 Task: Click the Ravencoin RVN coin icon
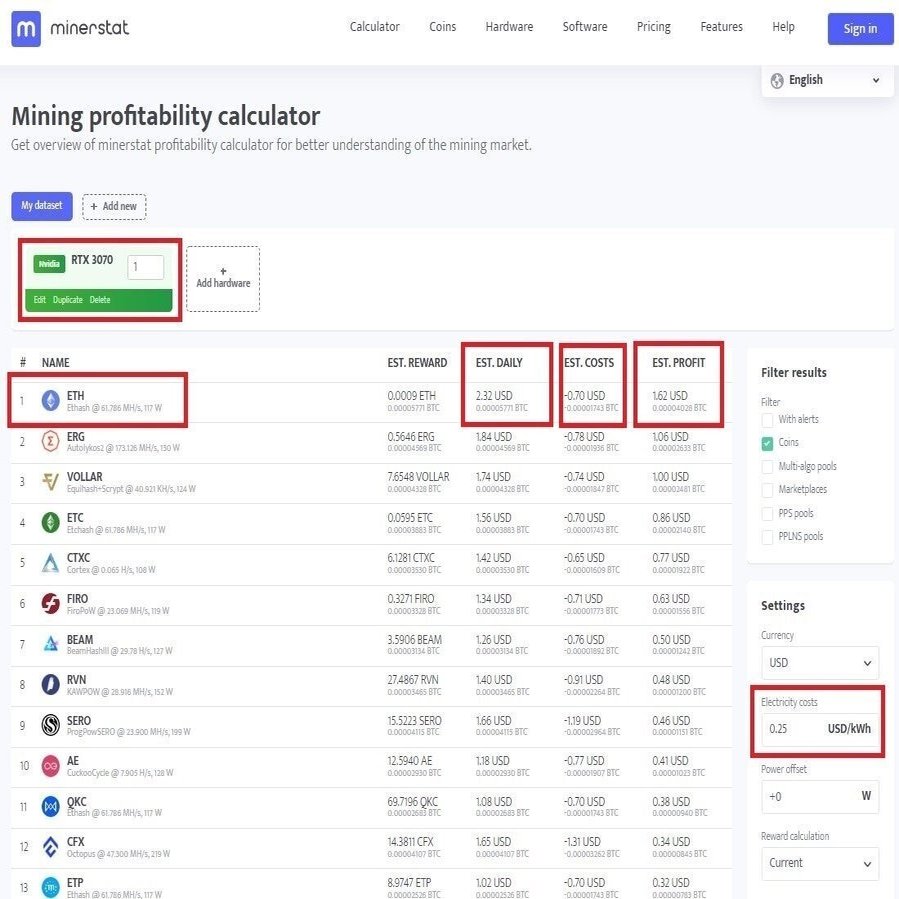click(x=51, y=685)
